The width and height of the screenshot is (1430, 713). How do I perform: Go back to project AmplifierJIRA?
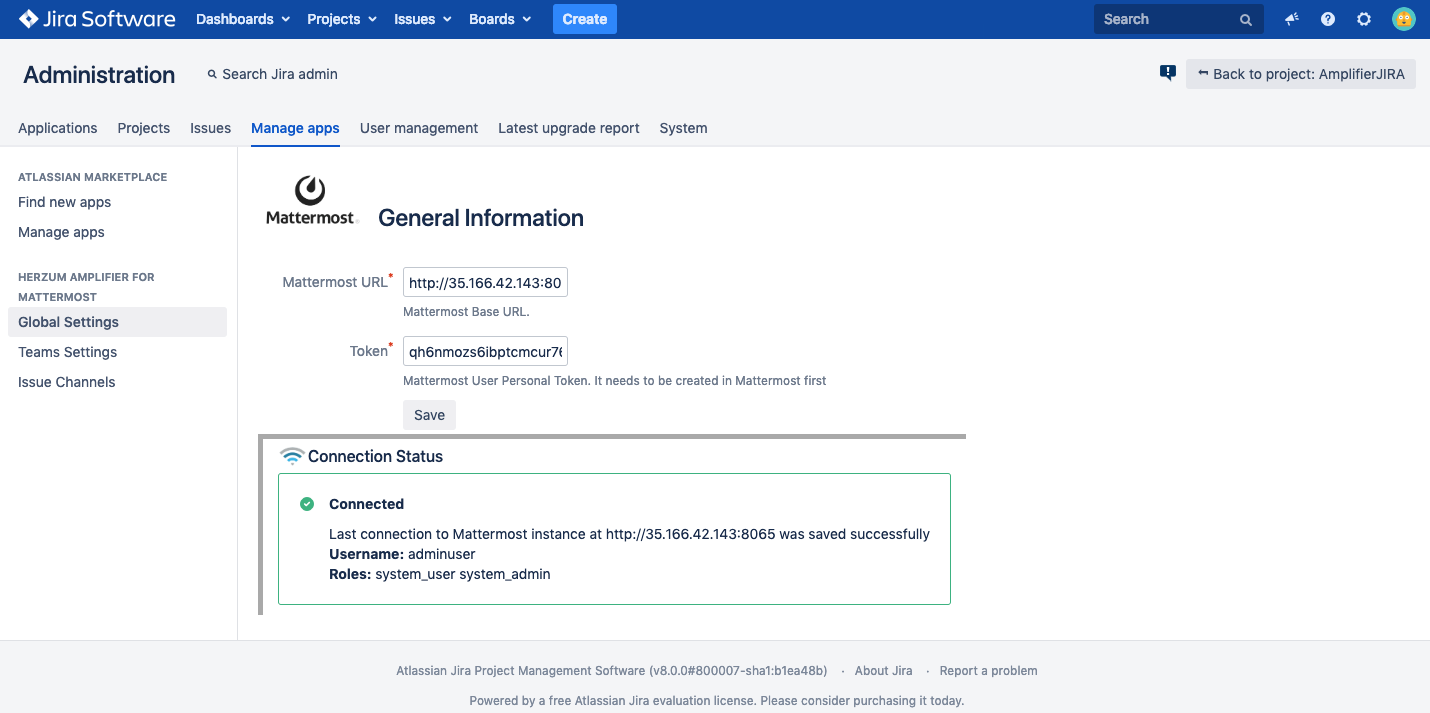click(x=1300, y=74)
